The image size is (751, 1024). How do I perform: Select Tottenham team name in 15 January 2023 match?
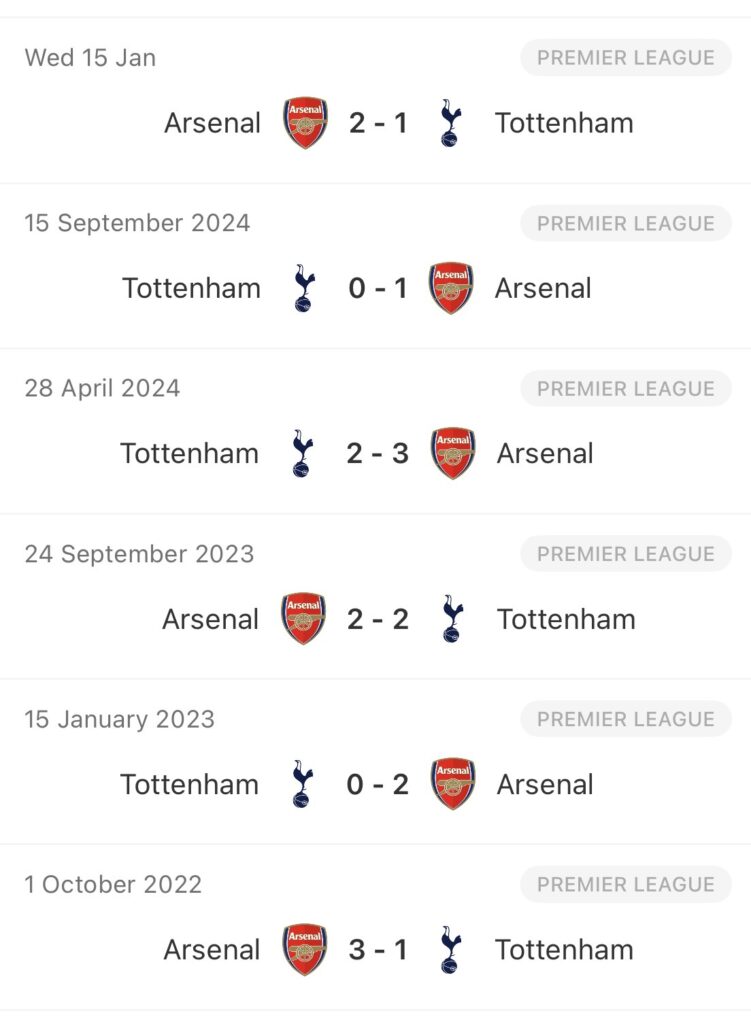(190, 785)
